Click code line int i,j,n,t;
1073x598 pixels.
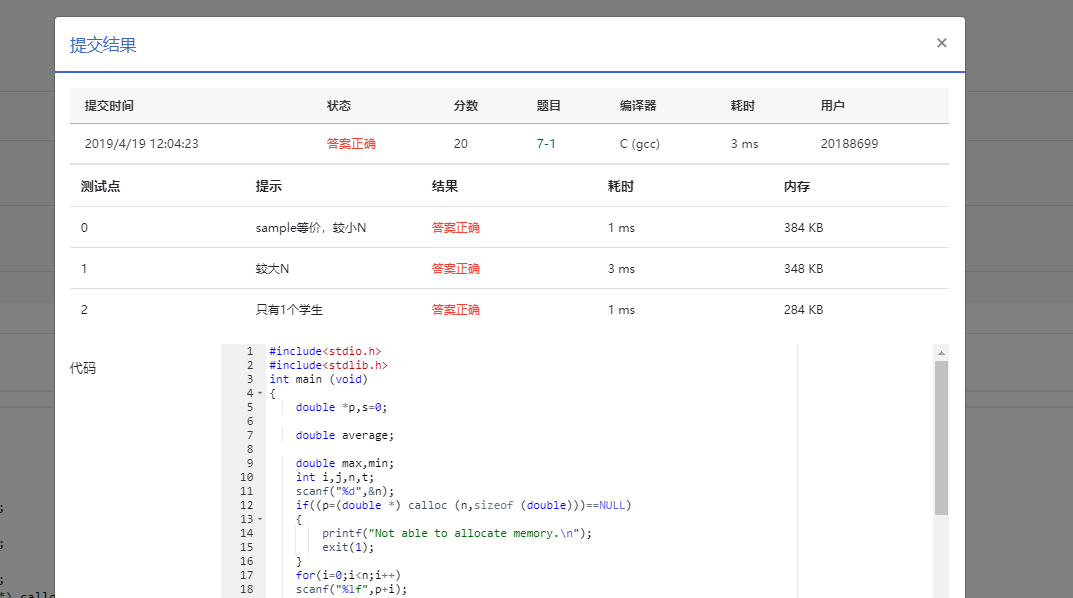tap(335, 477)
